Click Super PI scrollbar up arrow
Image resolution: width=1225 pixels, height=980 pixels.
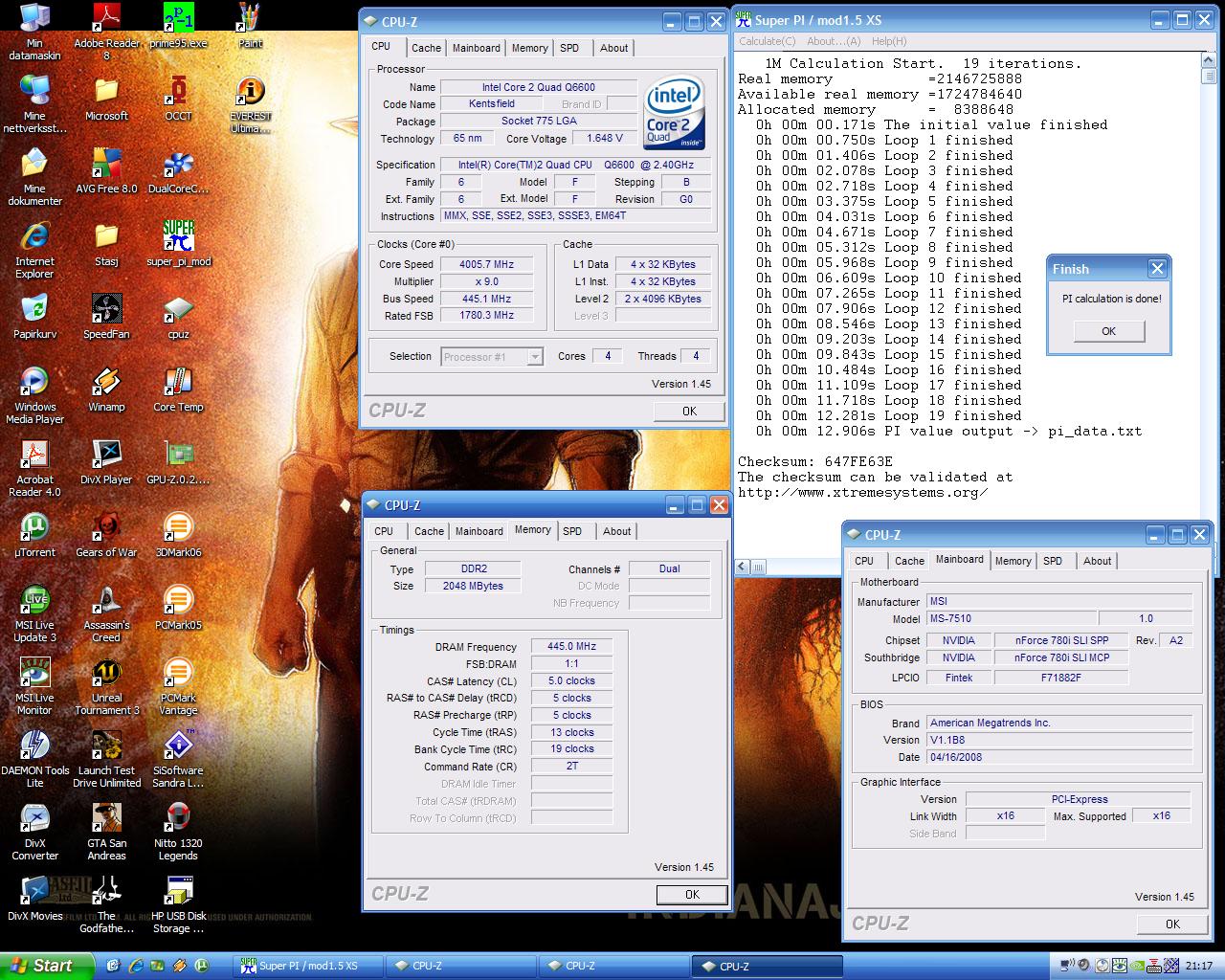(1209, 60)
